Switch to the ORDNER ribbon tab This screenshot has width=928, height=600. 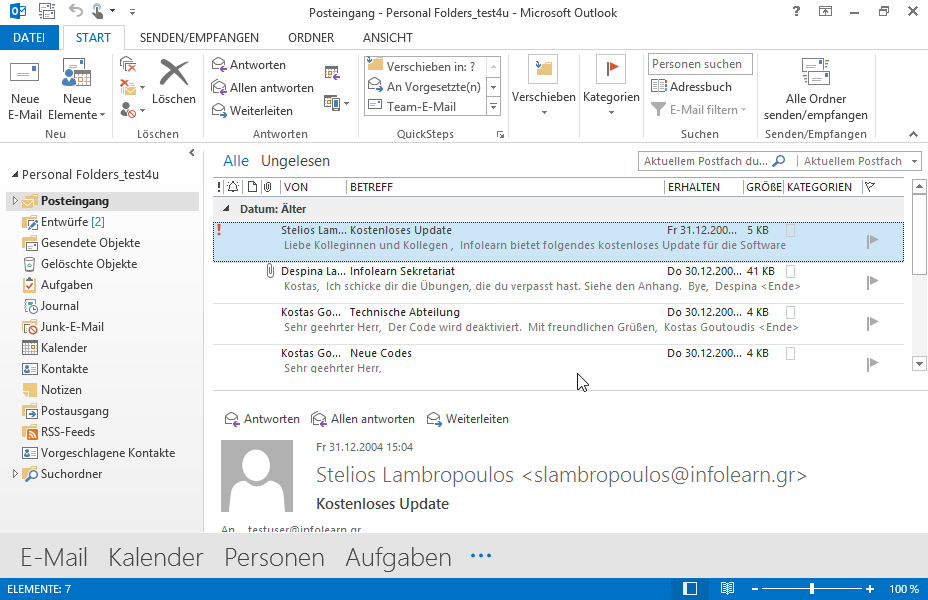[x=311, y=38]
